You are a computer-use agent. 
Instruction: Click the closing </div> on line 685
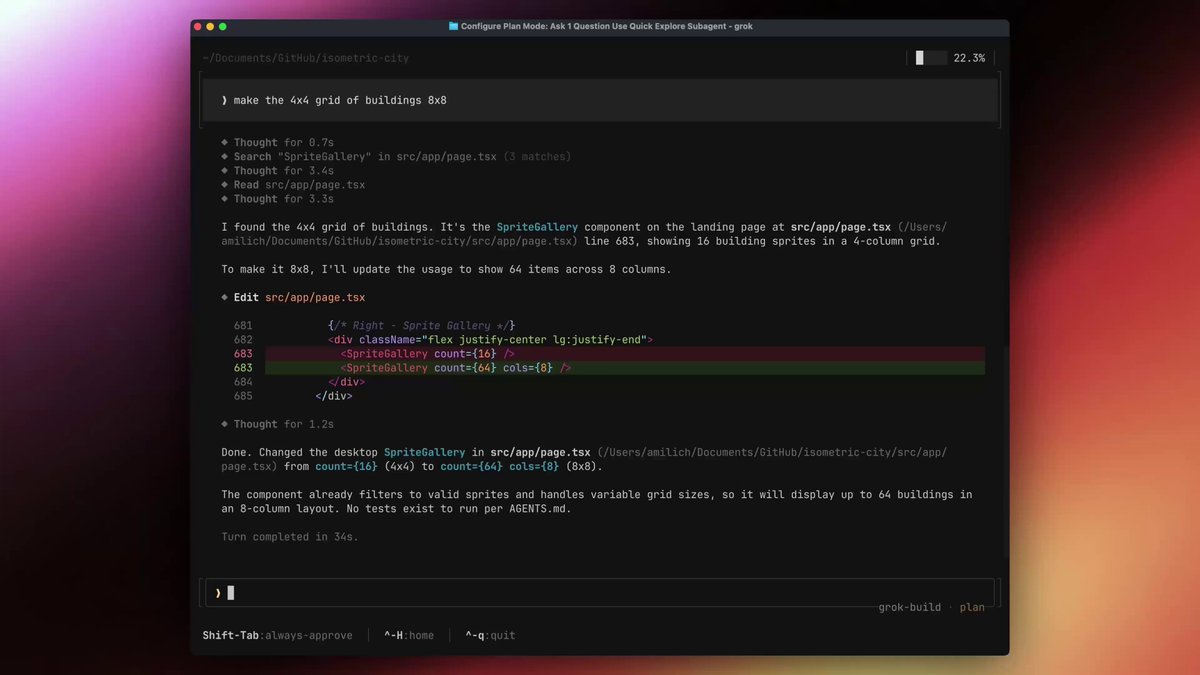(334, 396)
